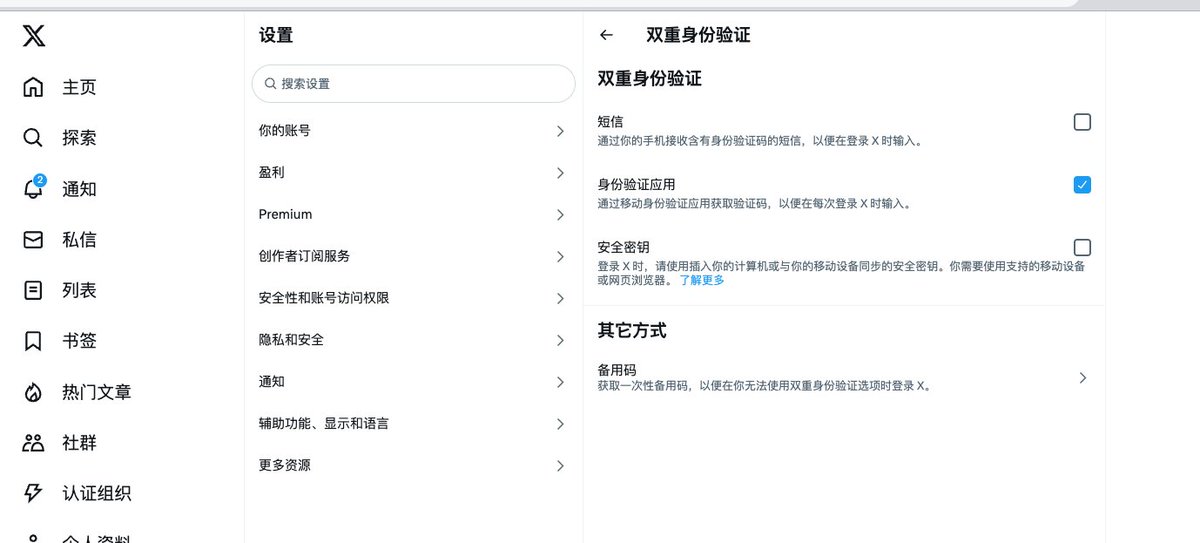Click the magnifier icon in 搜索设置 box
The width and height of the screenshot is (1200, 543).
(x=270, y=84)
